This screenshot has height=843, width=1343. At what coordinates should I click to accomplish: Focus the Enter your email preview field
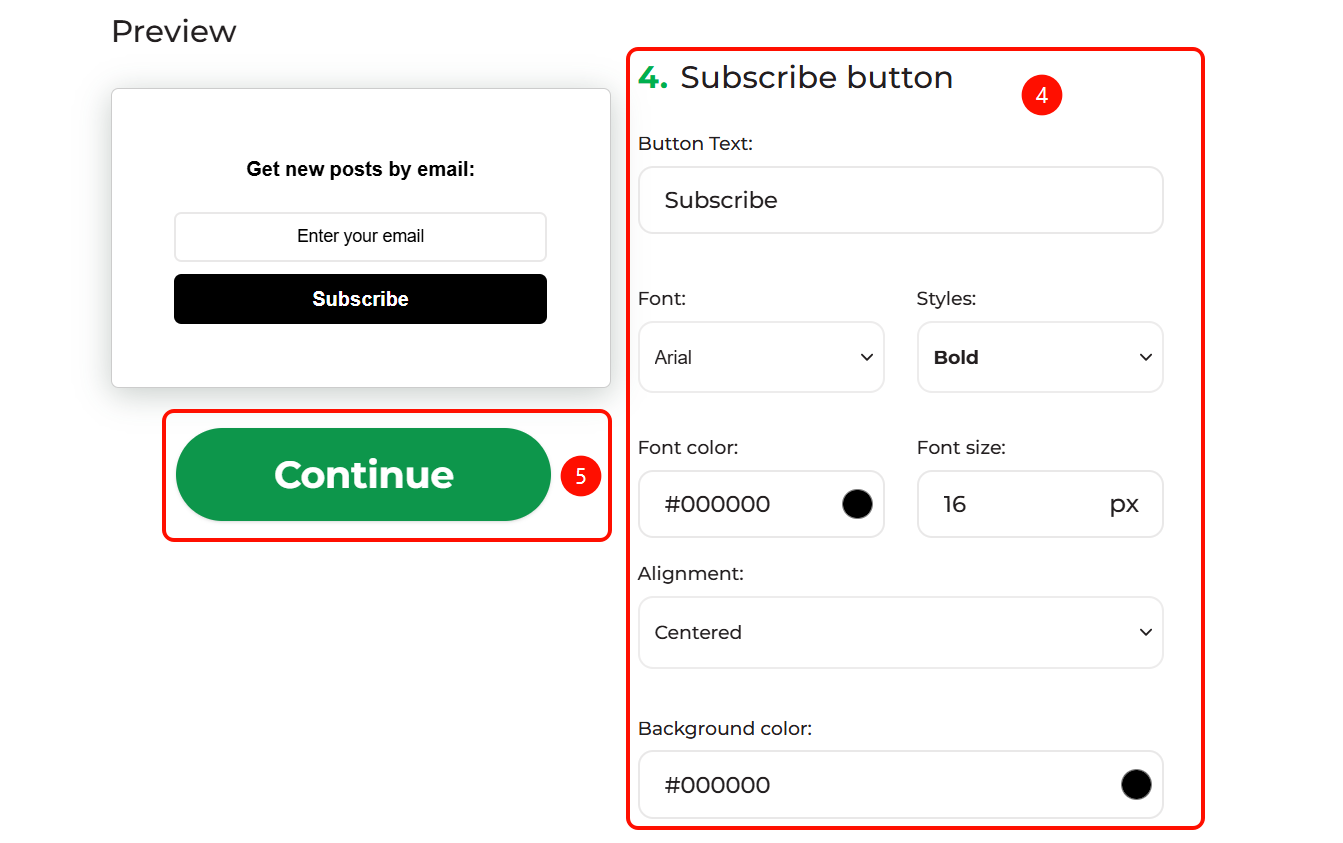[x=360, y=237]
